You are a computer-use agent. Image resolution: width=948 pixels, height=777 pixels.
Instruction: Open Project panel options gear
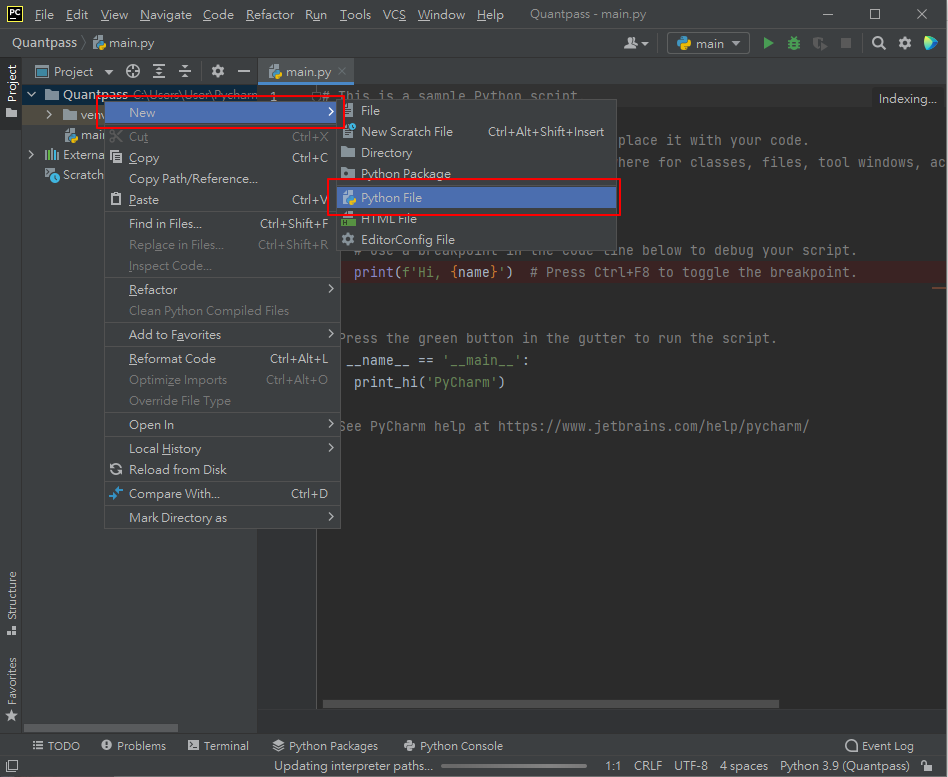218,71
